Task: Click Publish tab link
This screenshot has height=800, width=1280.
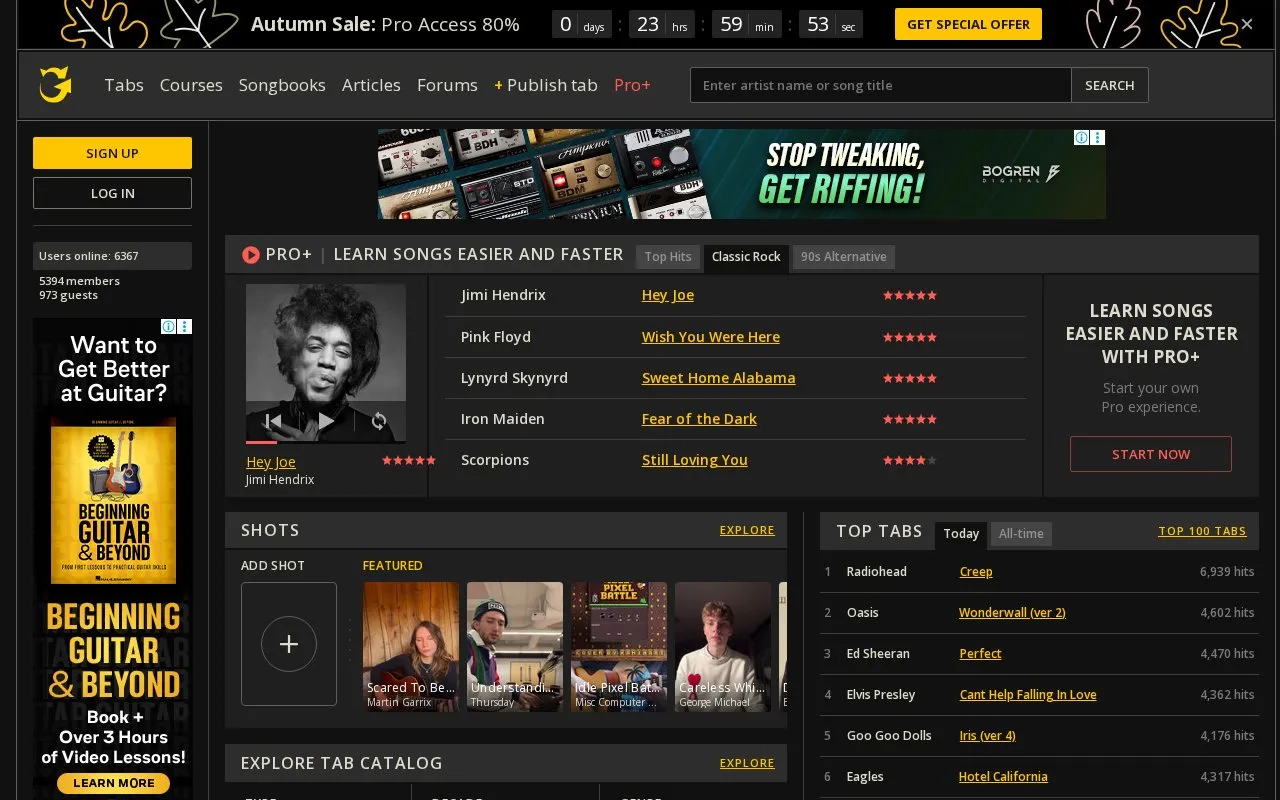Action: pos(546,85)
